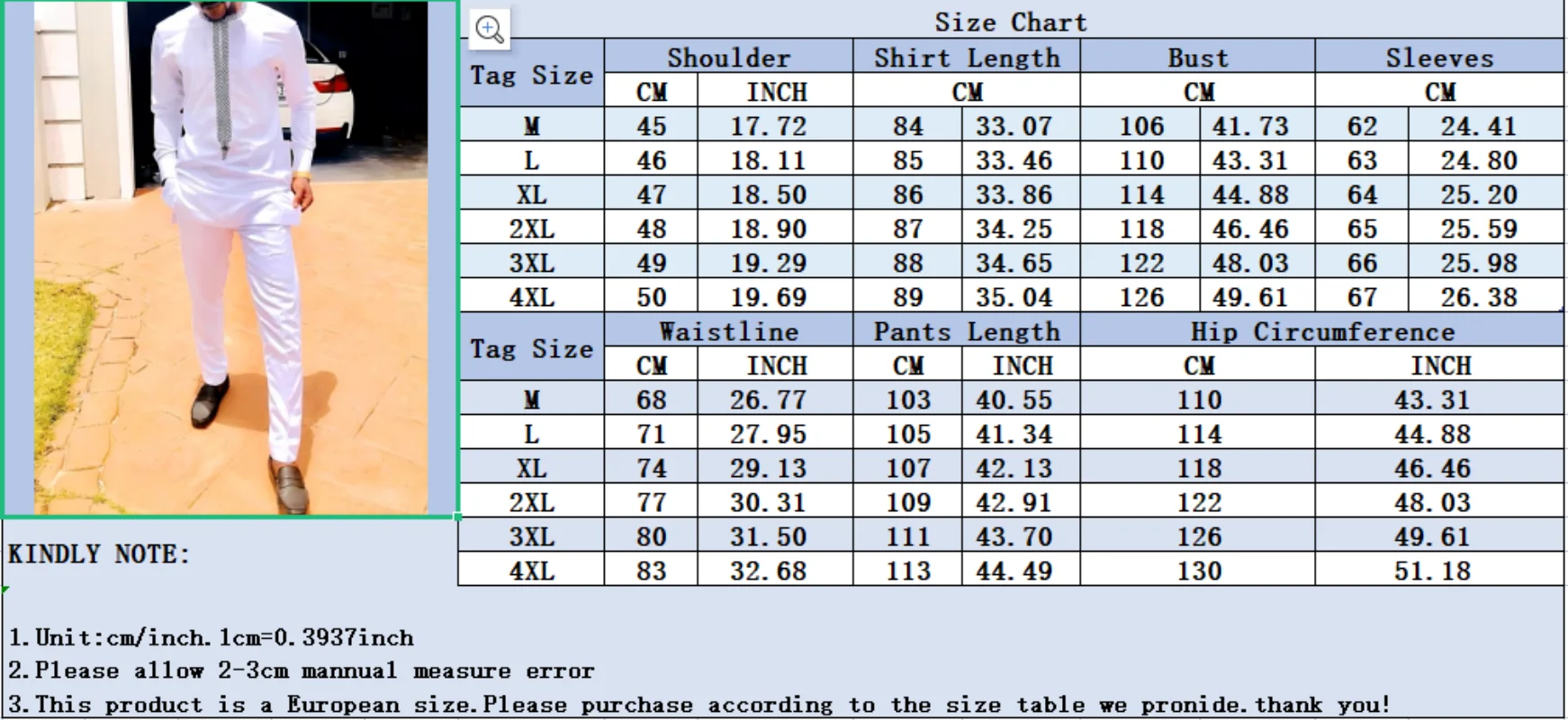Select the shoulder cm value "45"
The image size is (1568, 720).
pyautogui.click(x=651, y=126)
